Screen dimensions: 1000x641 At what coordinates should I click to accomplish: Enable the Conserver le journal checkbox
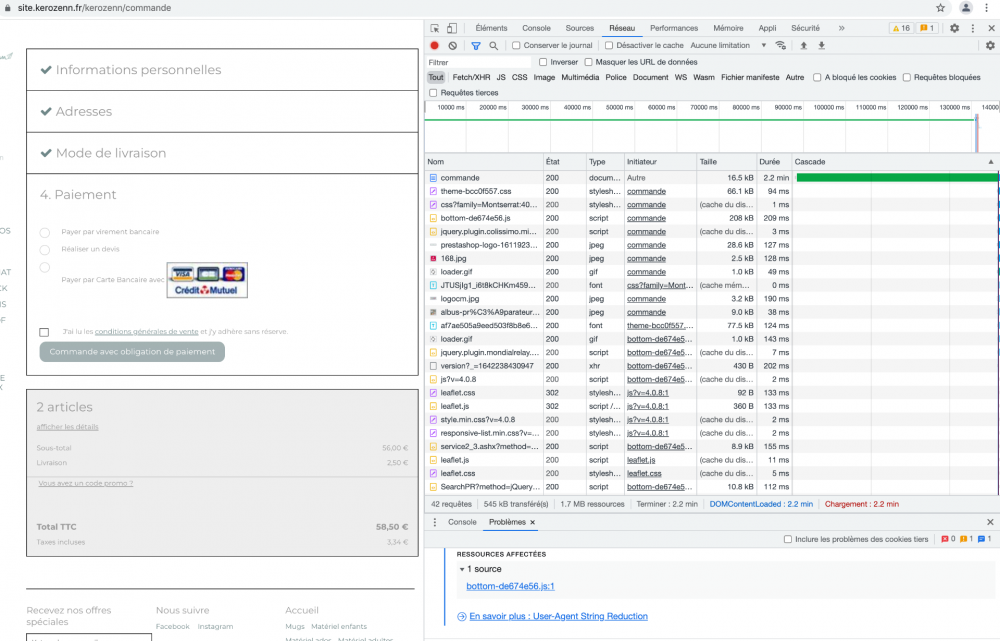pyautogui.click(x=516, y=45)
